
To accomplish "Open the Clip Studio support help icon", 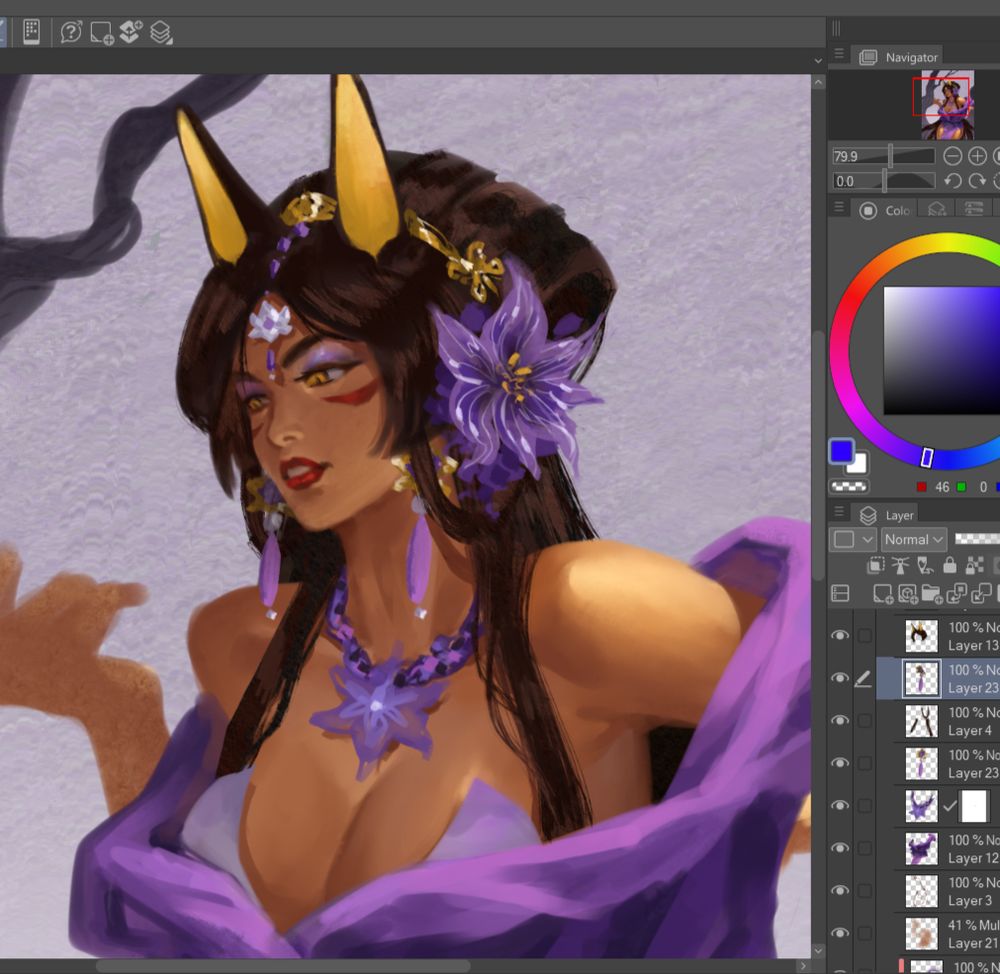I will [71, 32].
